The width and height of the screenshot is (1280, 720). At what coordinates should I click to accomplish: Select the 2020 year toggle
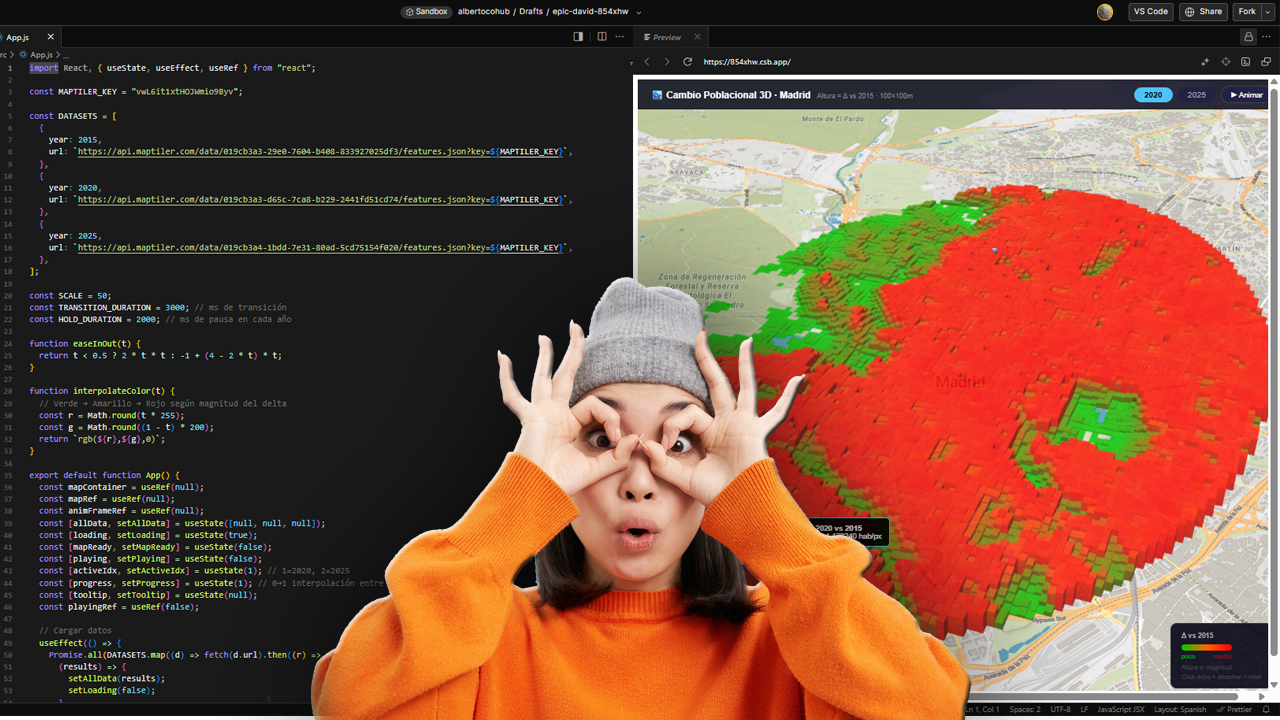[1153, 95]
